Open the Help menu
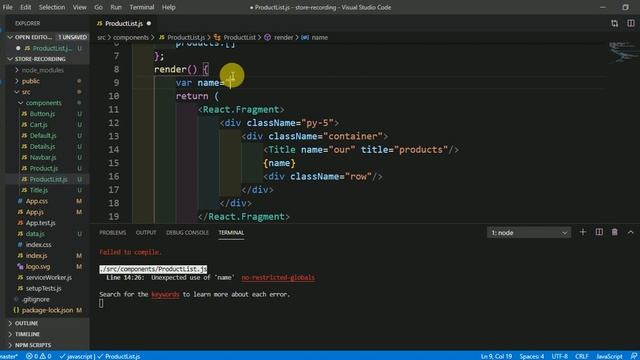640x360 pixels. tap(169, 7)
